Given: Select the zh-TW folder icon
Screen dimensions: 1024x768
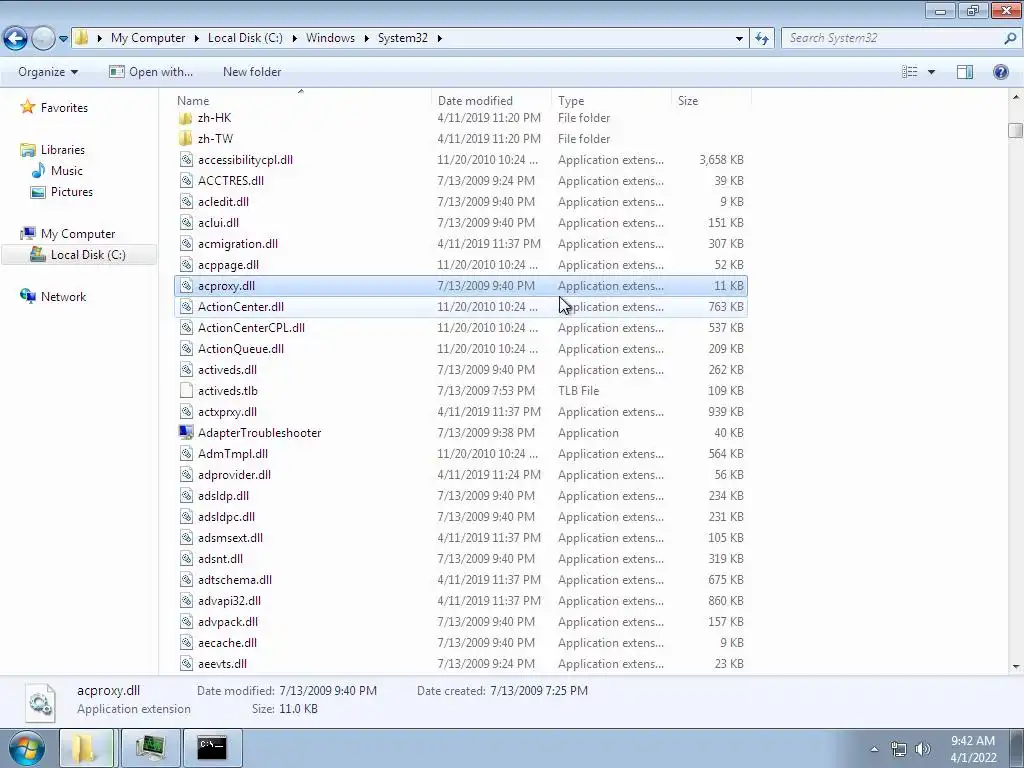Looking at the screenshot, I should click(186, 139).
